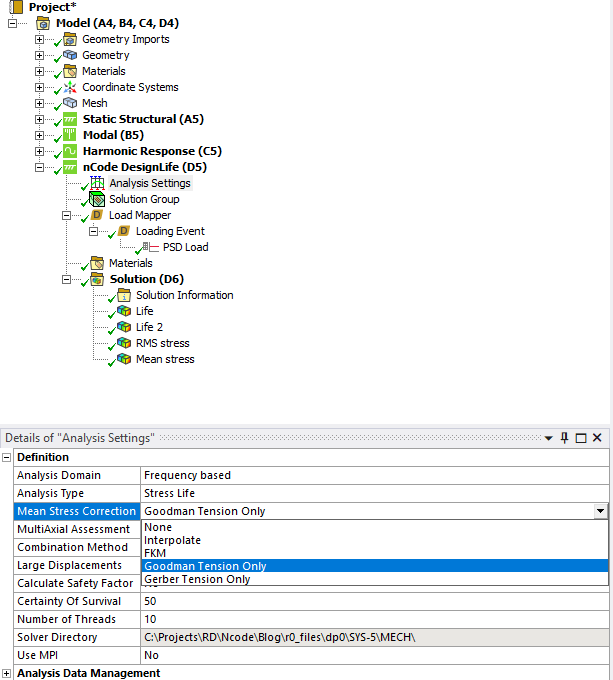Viewport: 613px width, 680px height.
Task: Open the Mean Stress Correction dropdown arrow
Action: 600,511
